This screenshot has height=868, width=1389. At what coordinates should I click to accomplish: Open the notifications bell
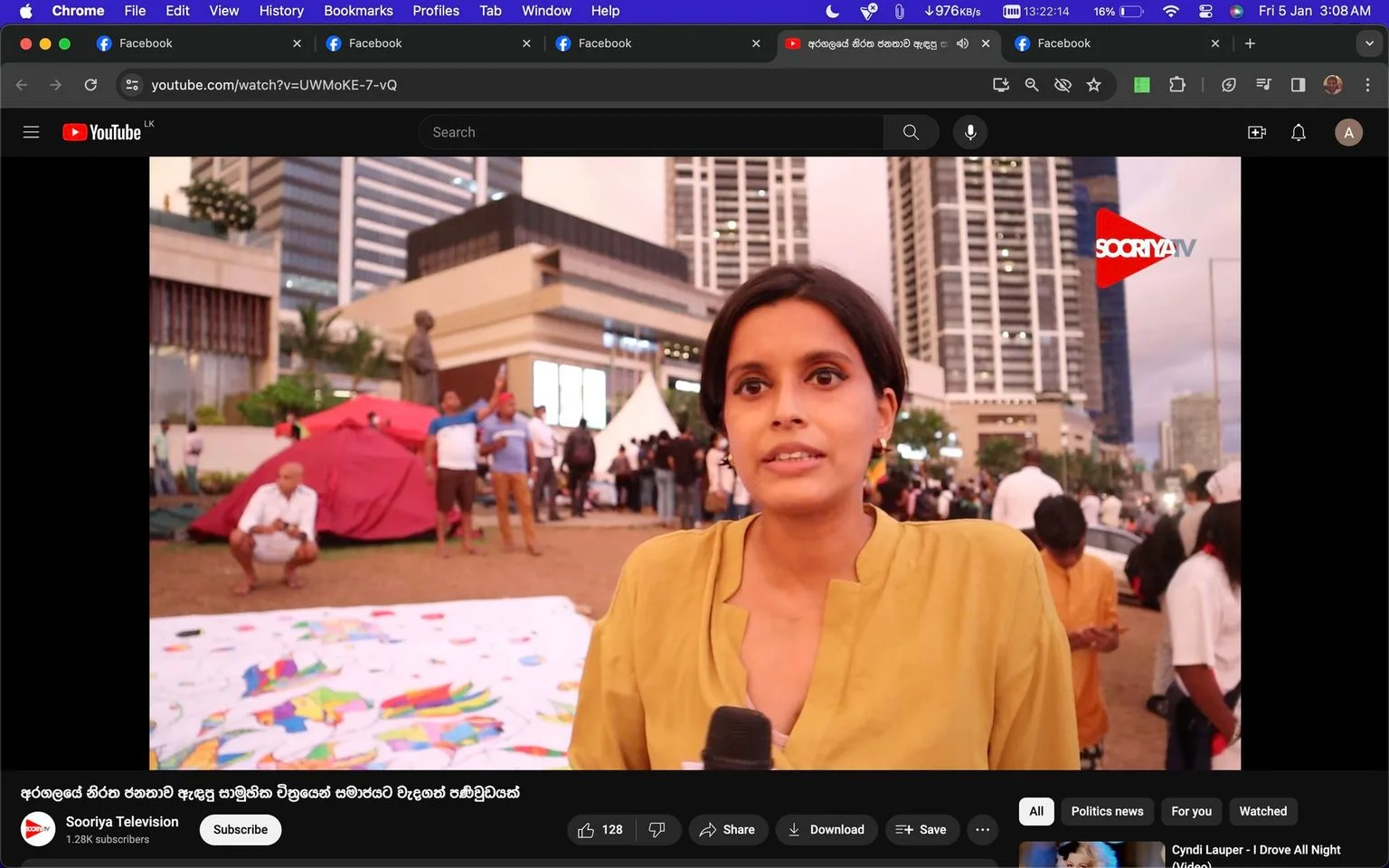click(1299, 132)
